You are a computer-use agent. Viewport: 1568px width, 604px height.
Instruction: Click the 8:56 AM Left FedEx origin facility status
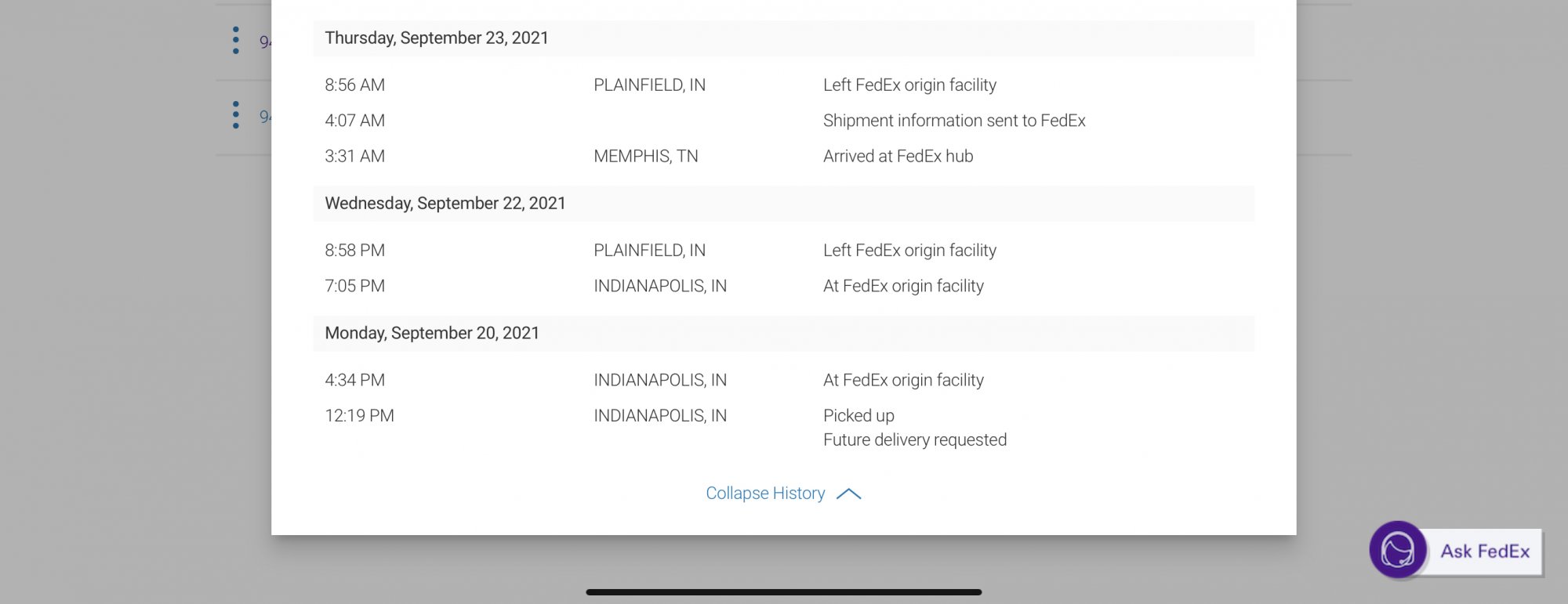click(x=909, y=85)
